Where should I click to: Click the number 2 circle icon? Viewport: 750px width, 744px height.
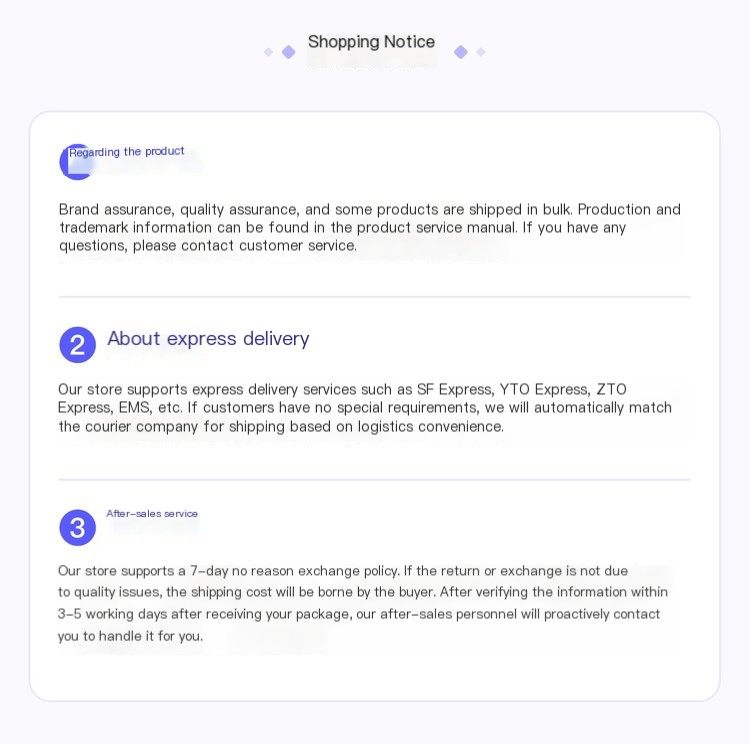click(77, 344)
